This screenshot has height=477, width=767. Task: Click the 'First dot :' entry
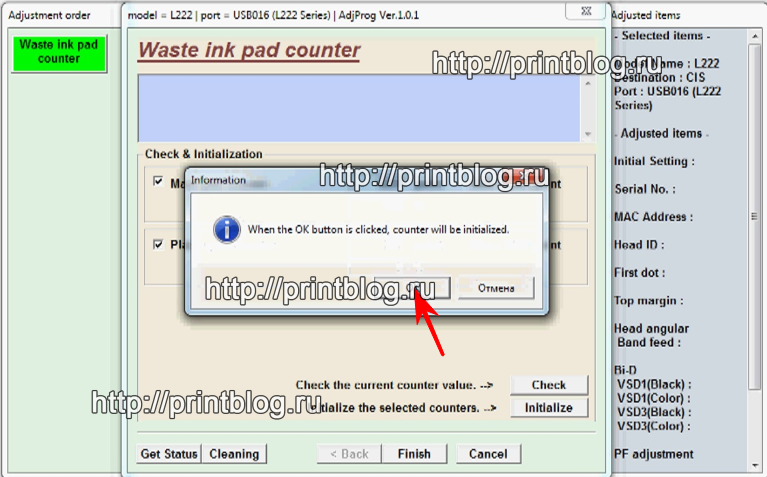pos(639,273)
